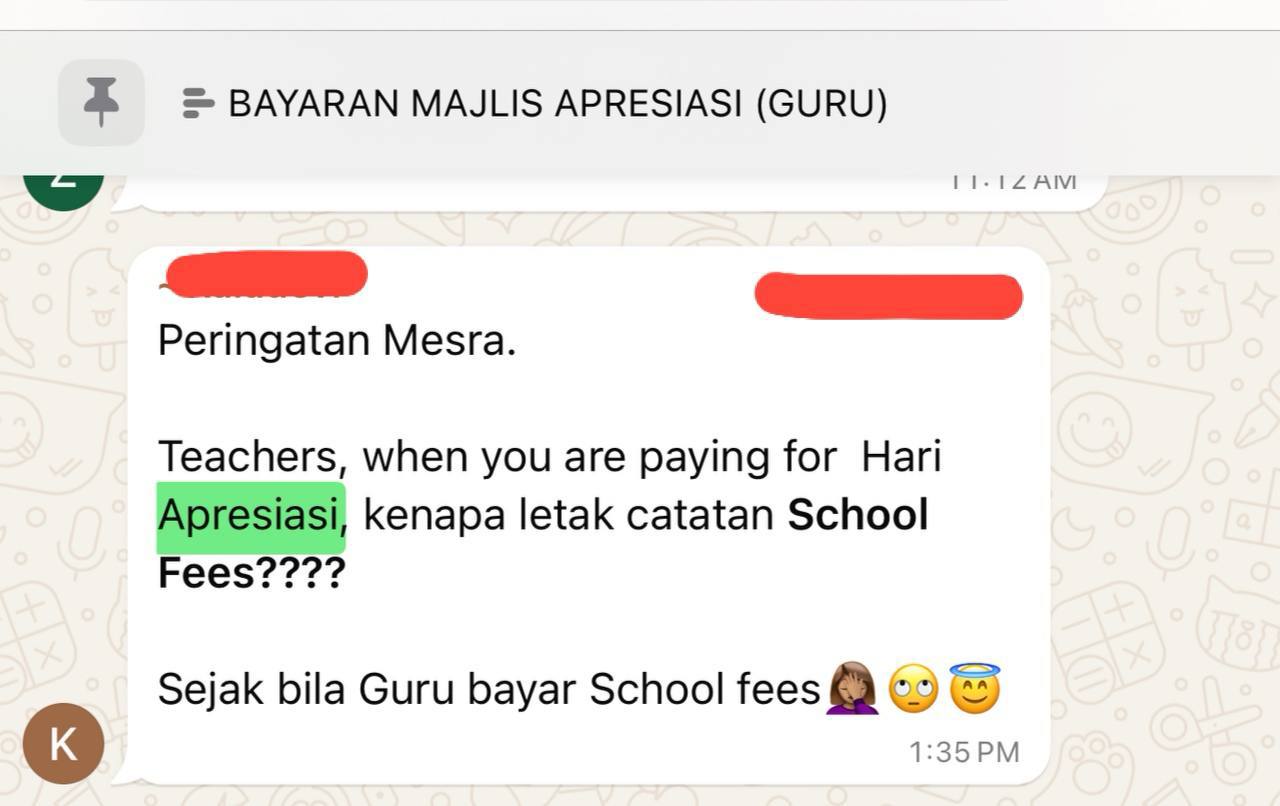Click the smiling halo angel emoji
This screenshot has width=1280, height=806.
(975, 688)
